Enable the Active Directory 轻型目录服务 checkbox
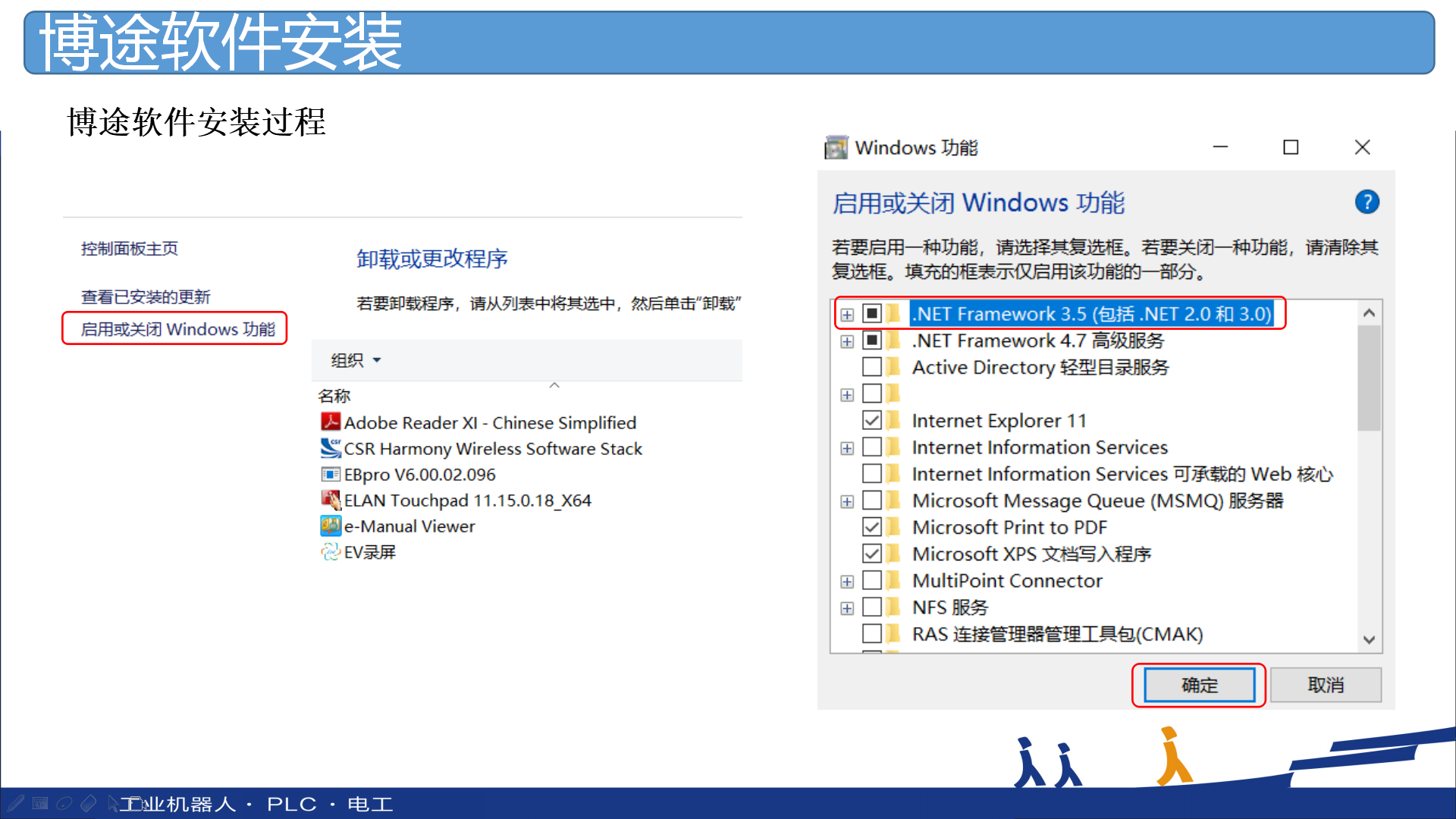The width and height of the screenshot is (1456, 819). 872,367
